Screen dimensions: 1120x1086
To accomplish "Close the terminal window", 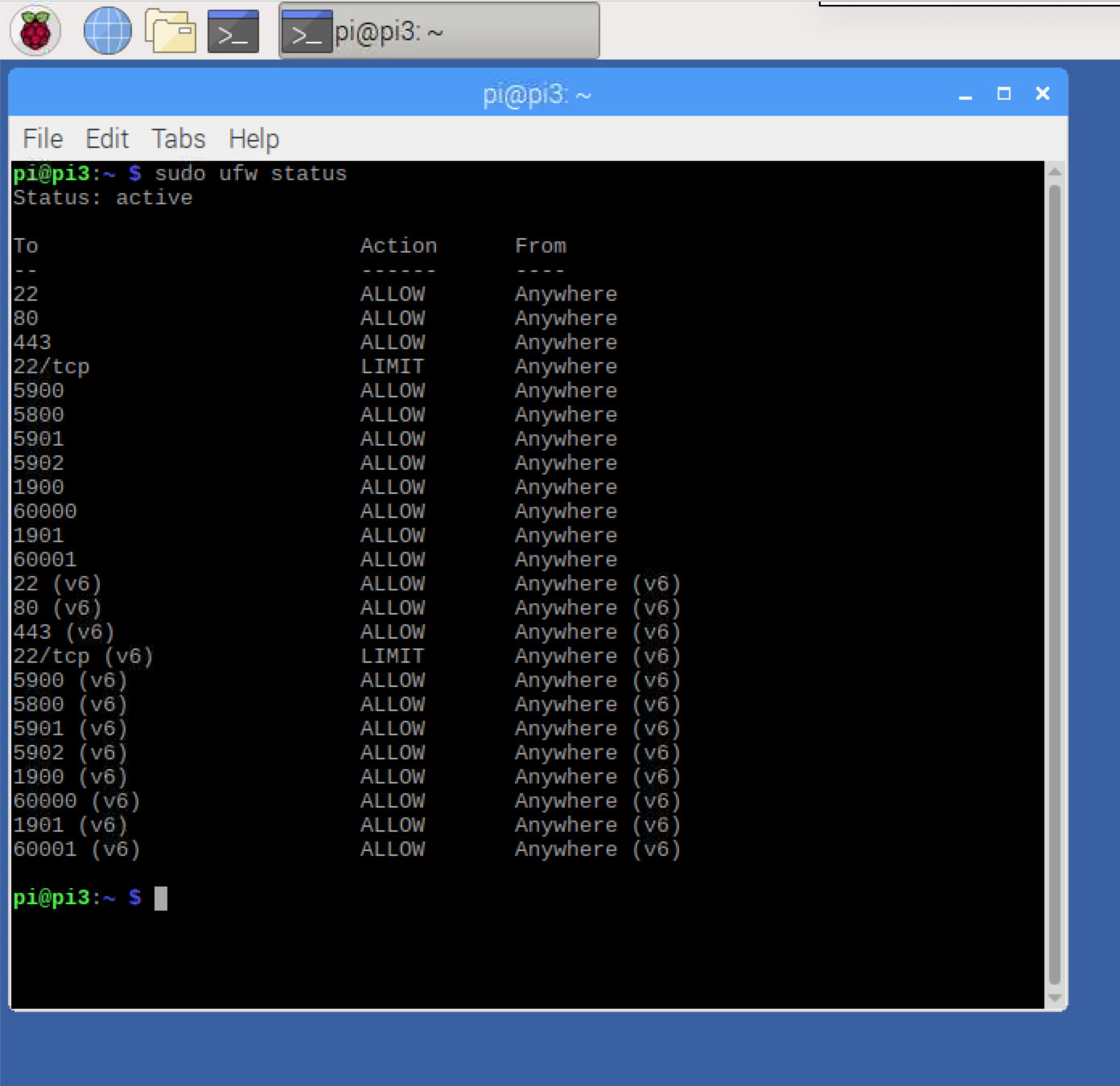I will click(x=1043, y=94).
